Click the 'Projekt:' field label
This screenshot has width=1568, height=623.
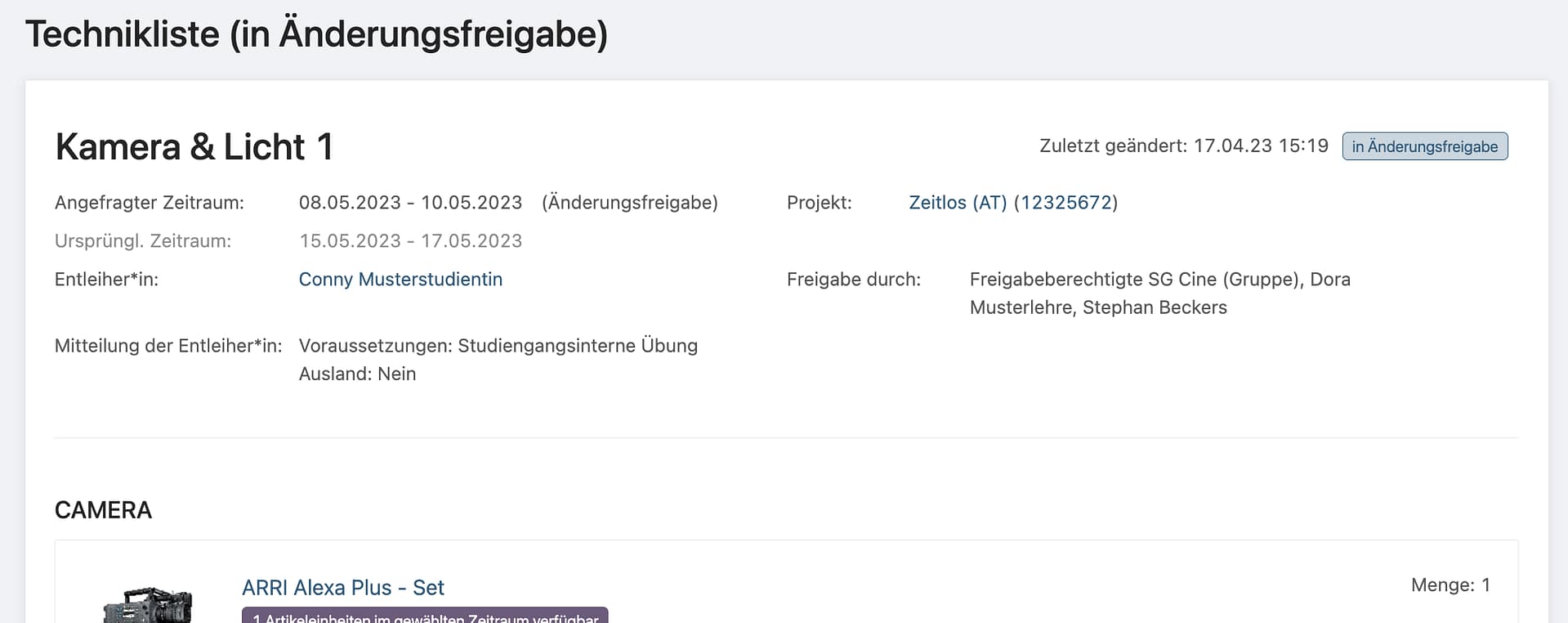coord(819,203)
